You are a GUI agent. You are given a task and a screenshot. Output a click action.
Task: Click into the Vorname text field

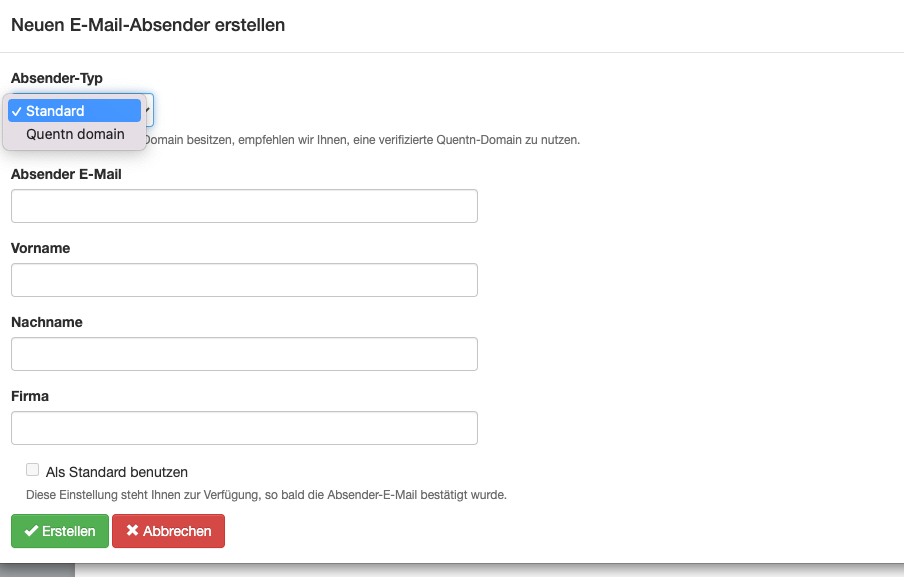[244, 280]
